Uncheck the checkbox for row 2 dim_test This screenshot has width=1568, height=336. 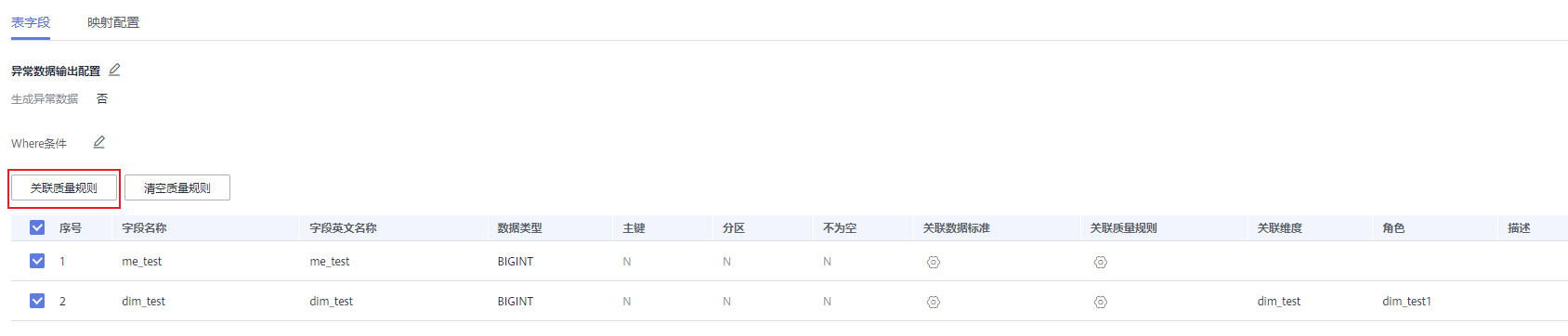[37, 301]
